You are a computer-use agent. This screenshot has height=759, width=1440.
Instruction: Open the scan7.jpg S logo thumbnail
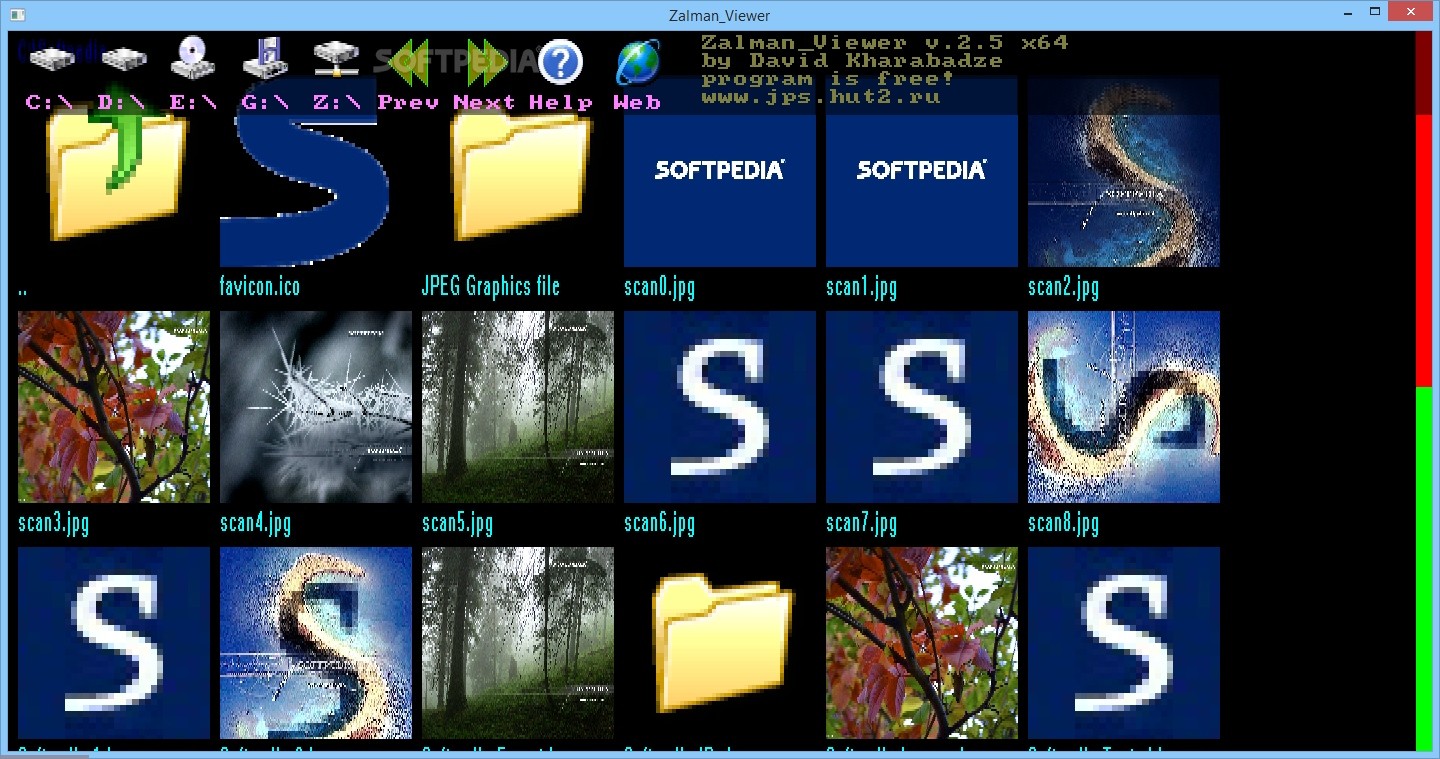tap(922, 407)
